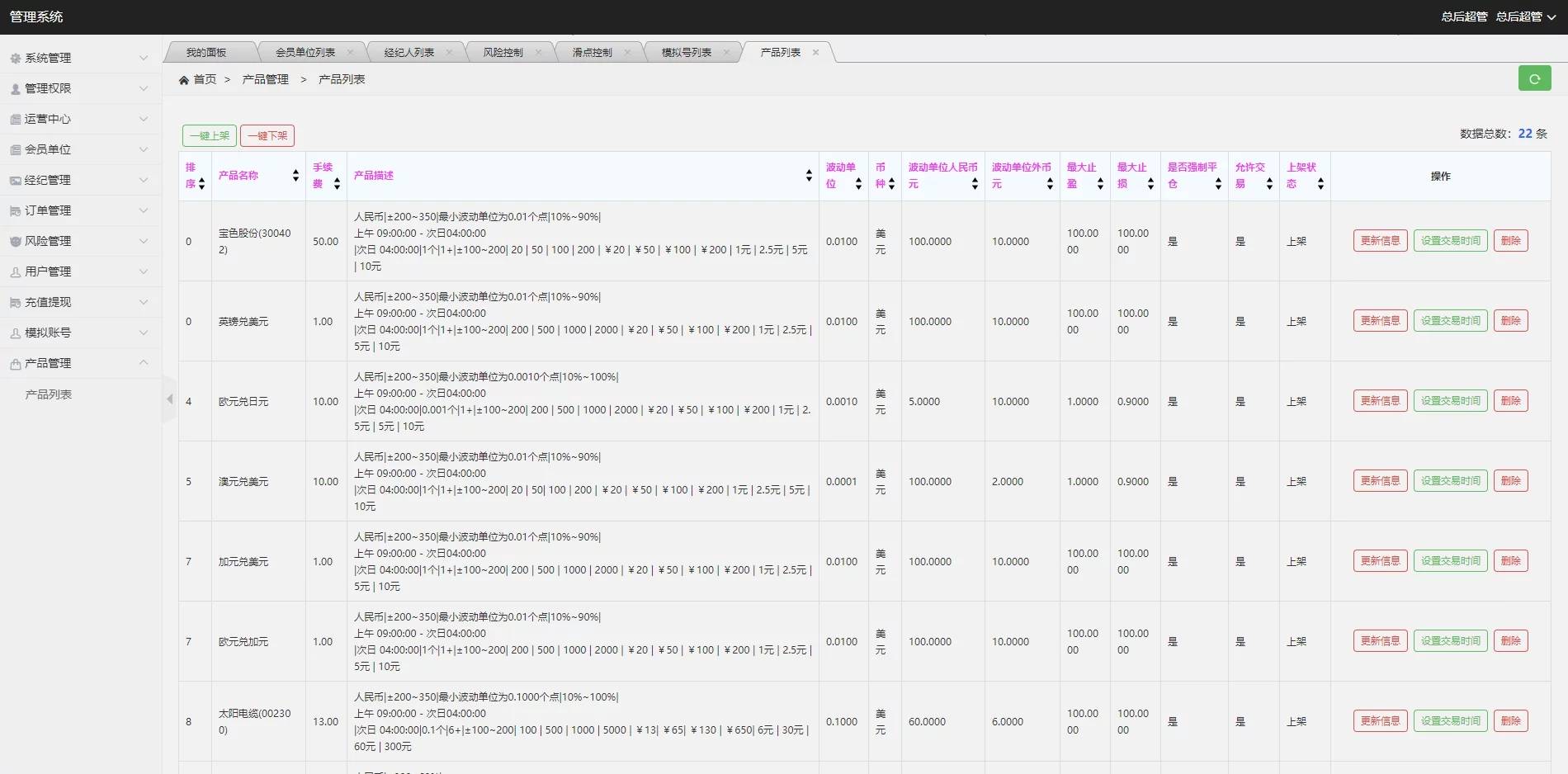Click the green refresh icon button
Viewport: 1568px width, 774px height.
[x=1534, y=78]
